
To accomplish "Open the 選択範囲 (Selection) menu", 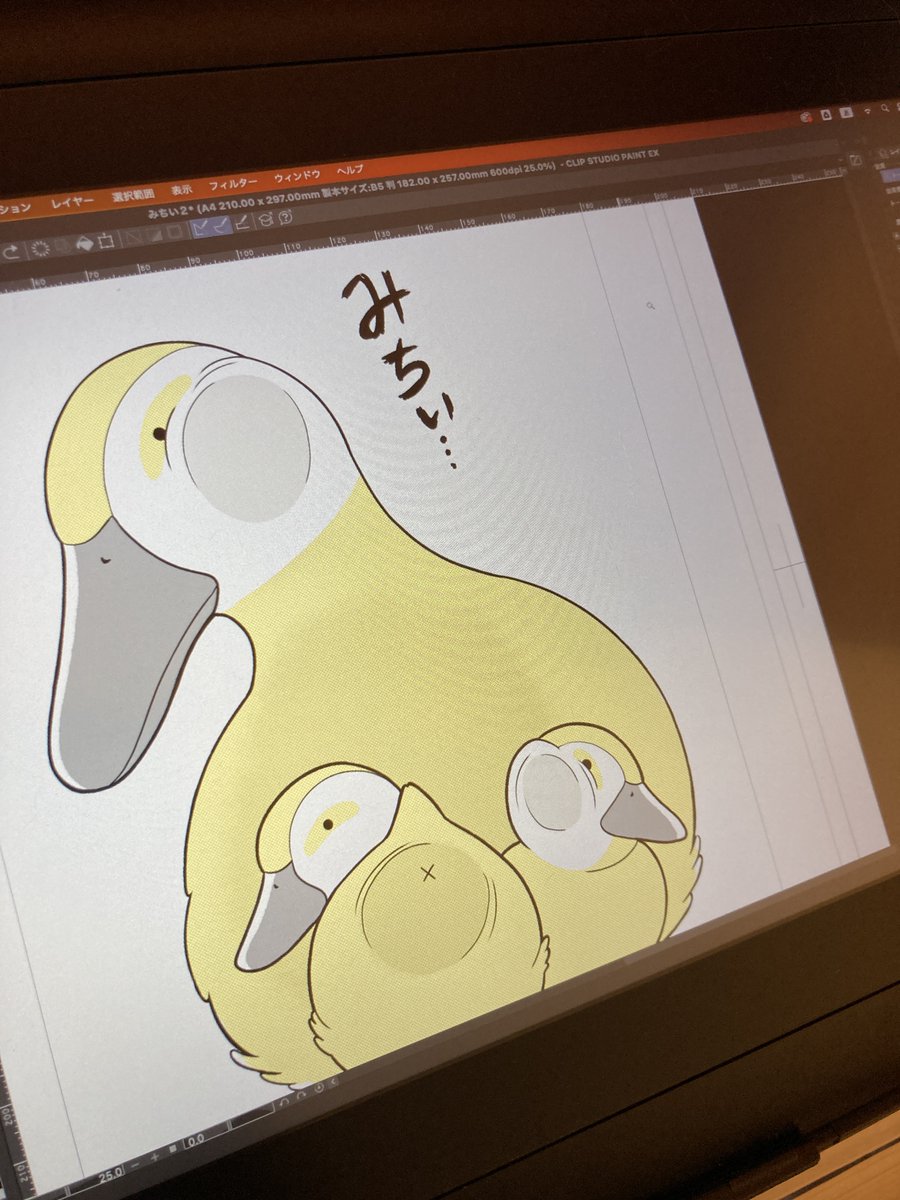I will click(133, 196).
